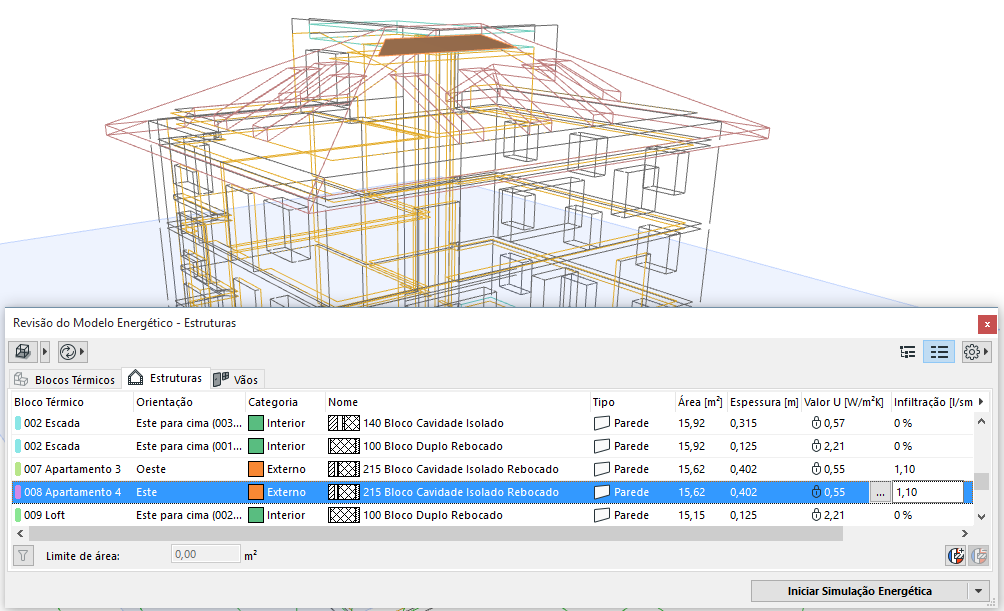Switch to the Blocos Térmicos tab
The height and width of the screenshot is (611, 1004).
tap(65, 380)
